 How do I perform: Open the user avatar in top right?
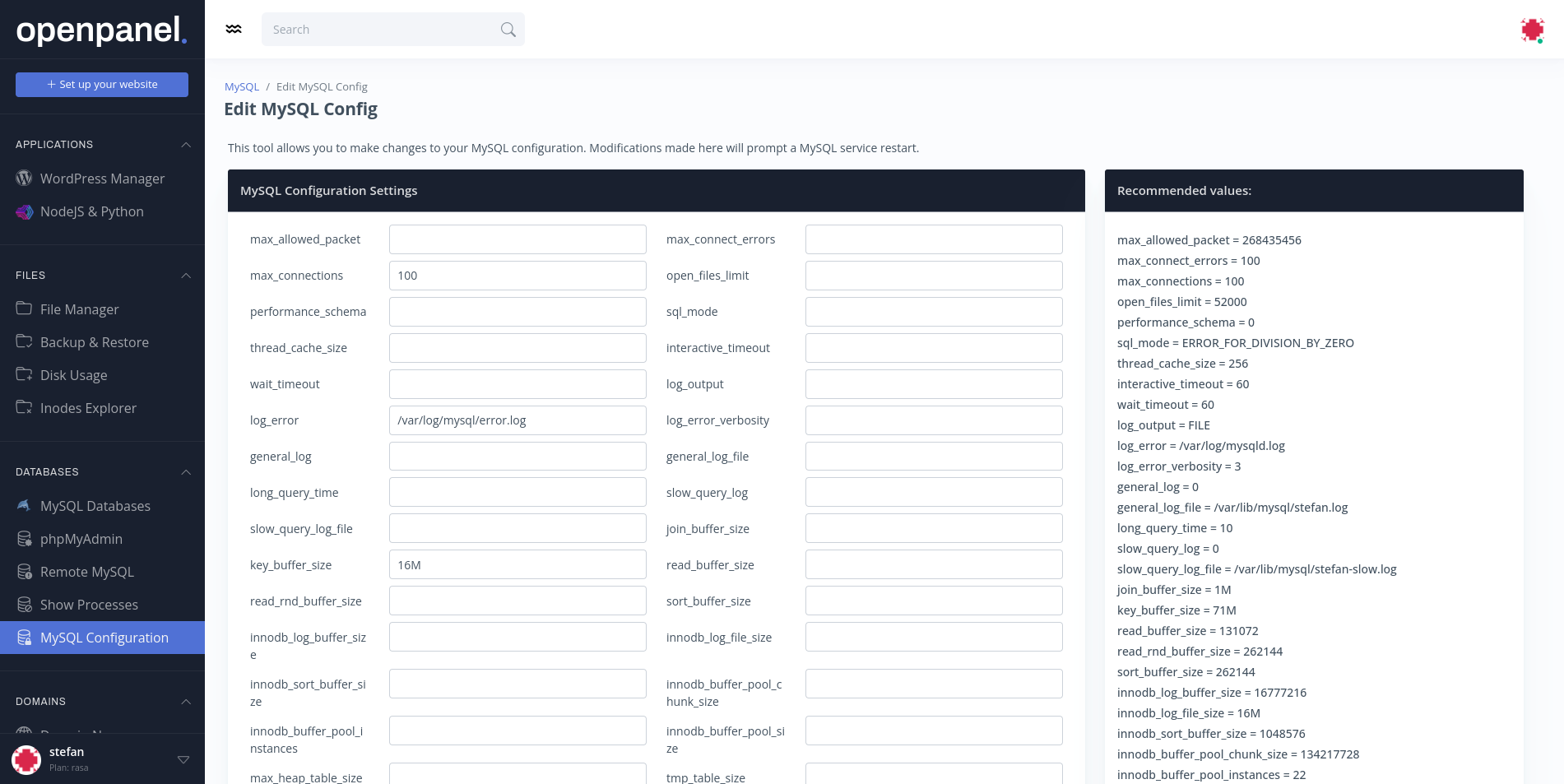(x=1532, y=30)
